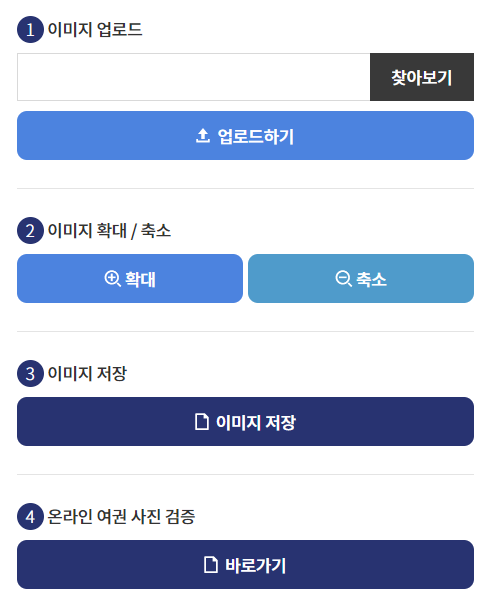Go to passport photo verification via 바로가기
Screen dimensions: 480x599
(245, 565)
